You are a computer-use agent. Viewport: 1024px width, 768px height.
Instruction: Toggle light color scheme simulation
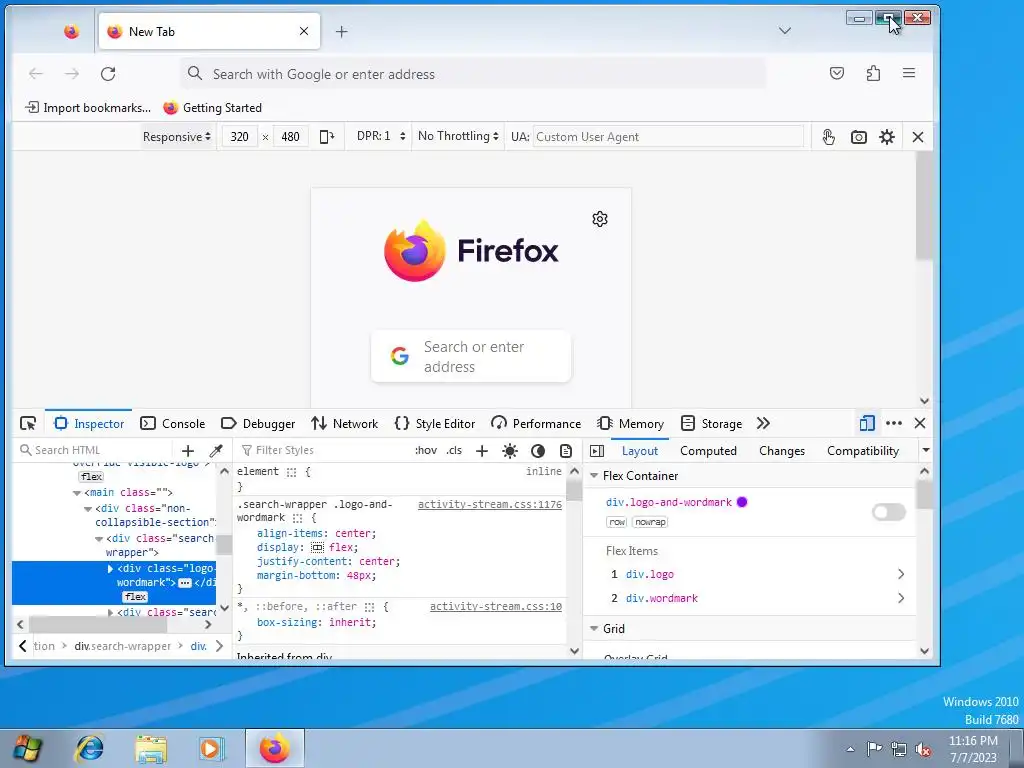[x=510, y=451]
